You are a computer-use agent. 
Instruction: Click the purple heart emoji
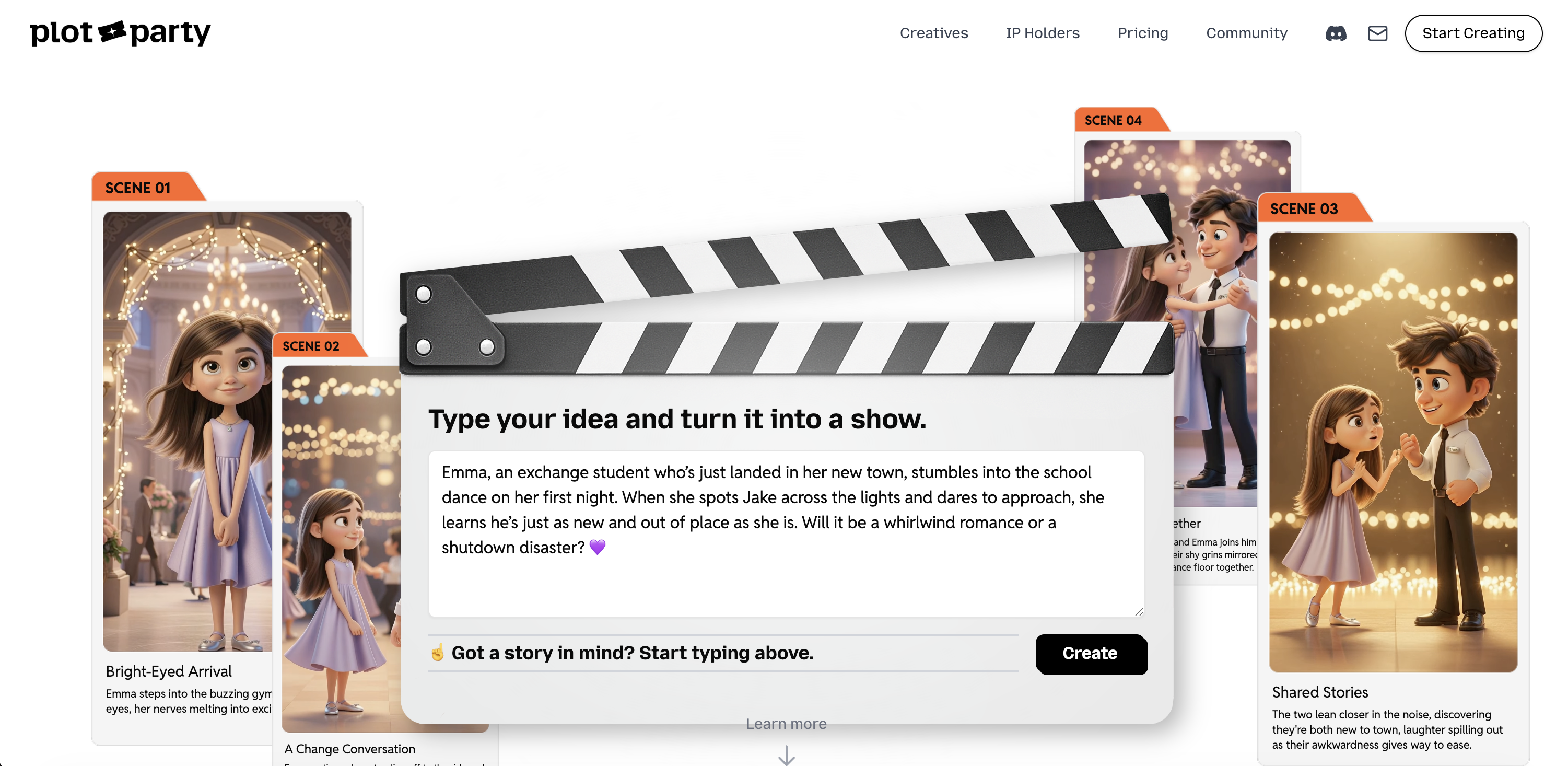coord(597,548)
